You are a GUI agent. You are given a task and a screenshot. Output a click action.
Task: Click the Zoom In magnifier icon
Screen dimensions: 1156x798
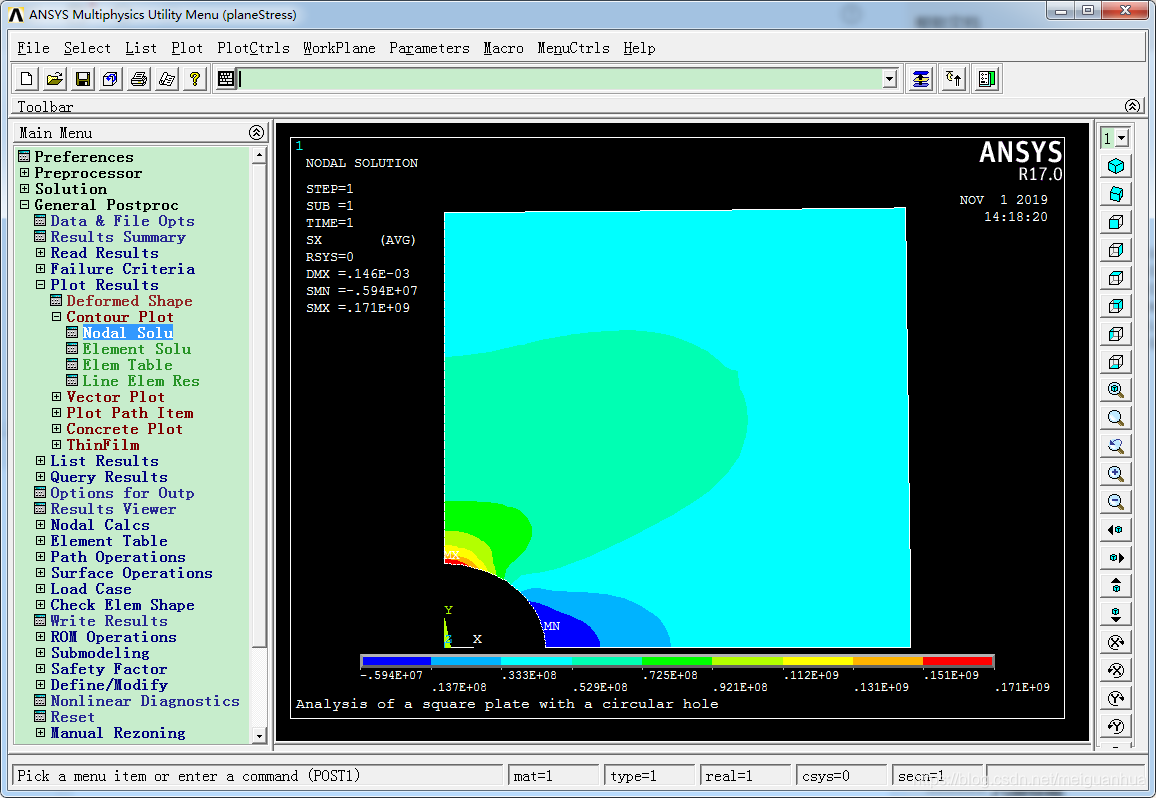[x=1116, y=474]
